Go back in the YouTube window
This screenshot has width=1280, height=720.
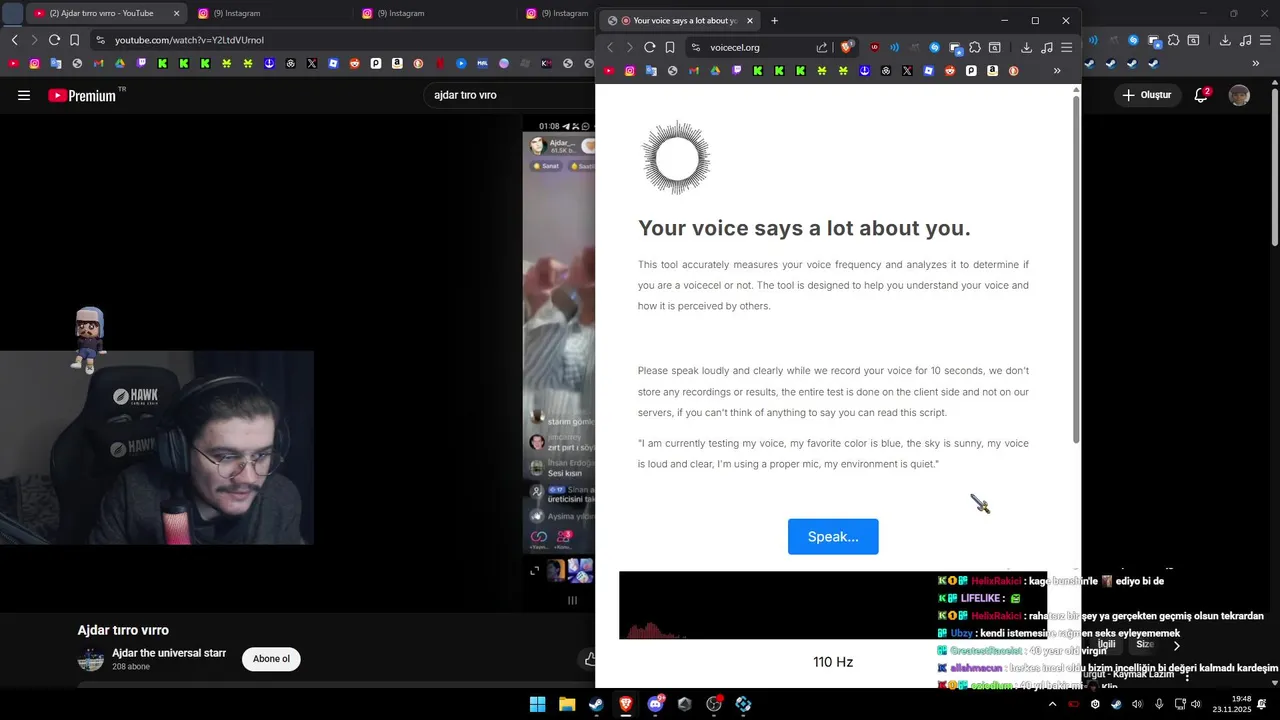14,40
